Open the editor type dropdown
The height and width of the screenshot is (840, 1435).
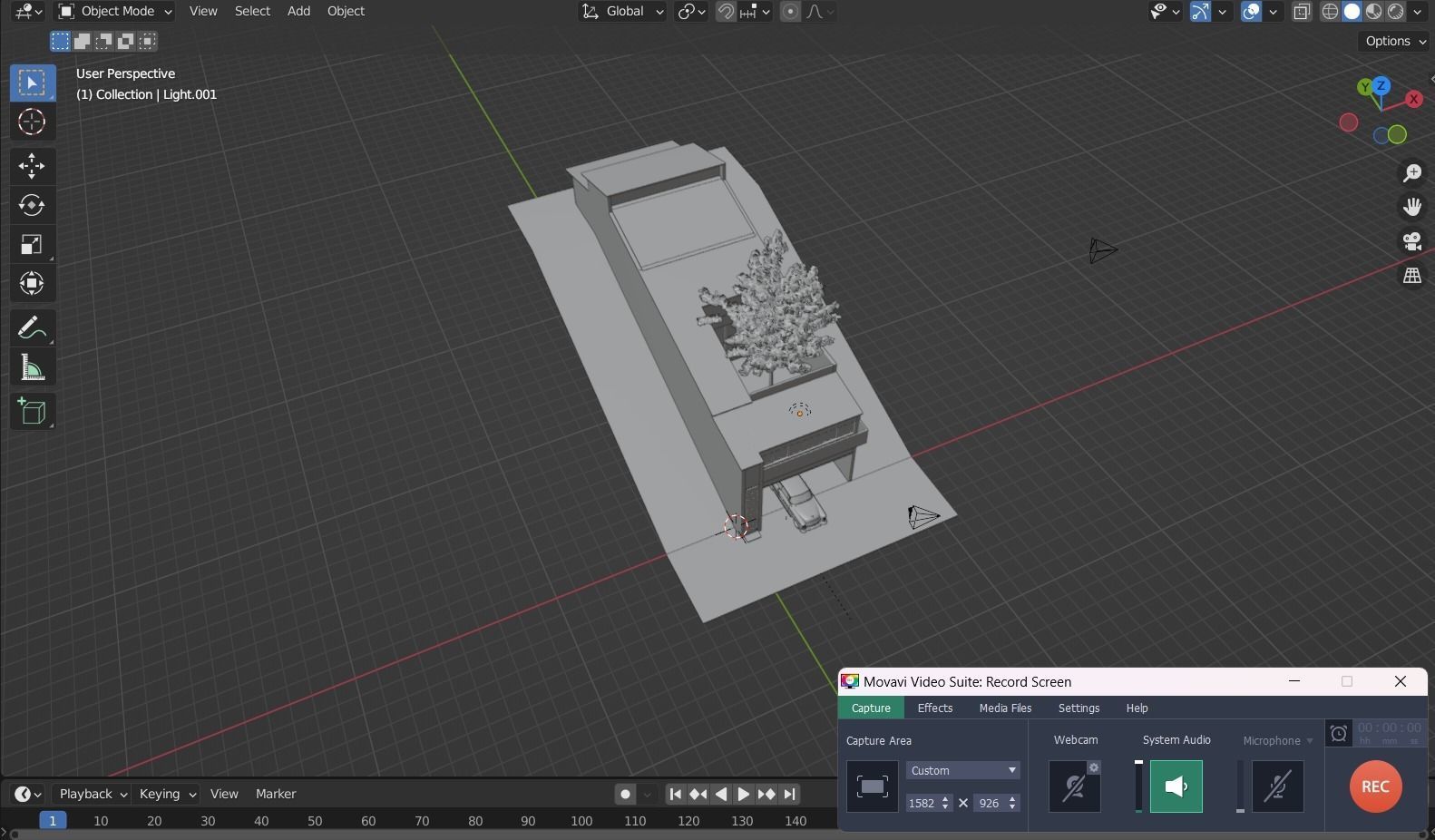[27, 11]
